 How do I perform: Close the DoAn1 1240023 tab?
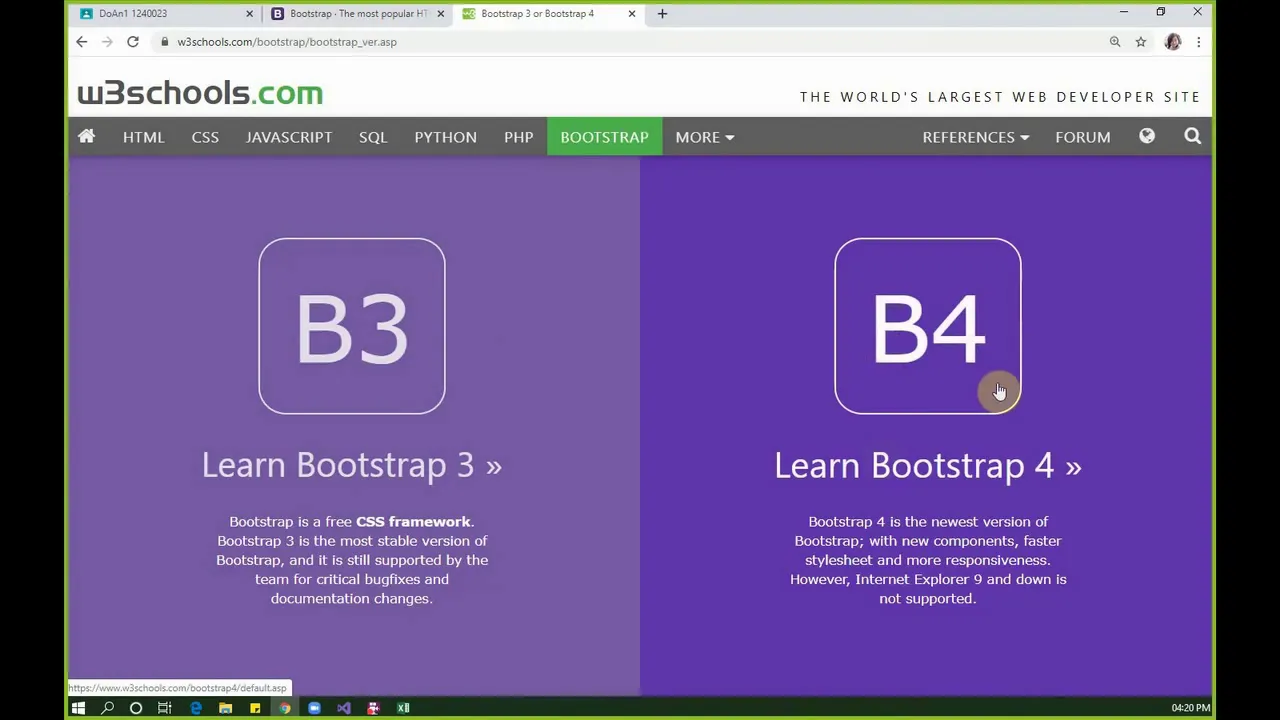pos(249,14)
